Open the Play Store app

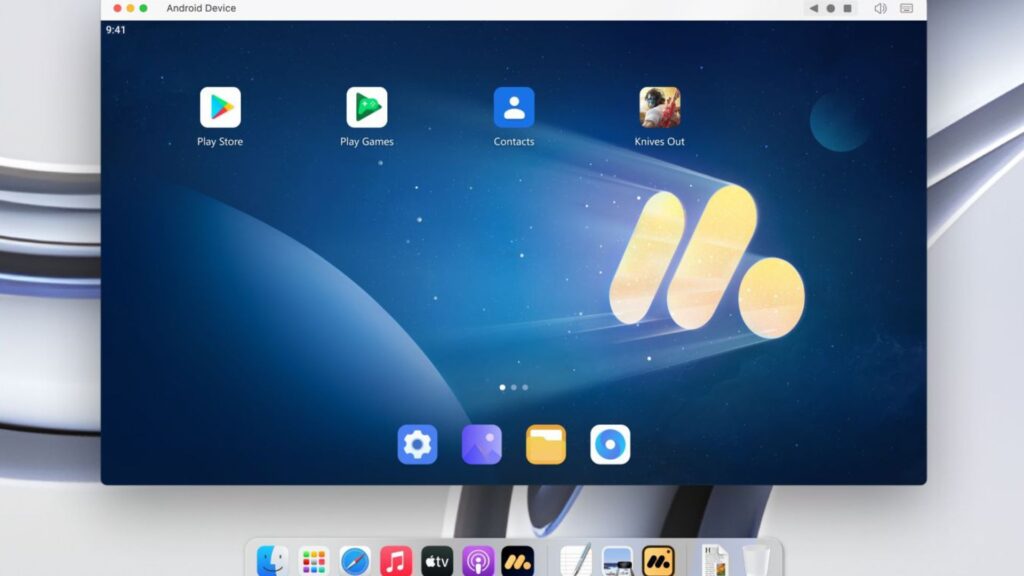pyautogui.click(x=220, y=108)
